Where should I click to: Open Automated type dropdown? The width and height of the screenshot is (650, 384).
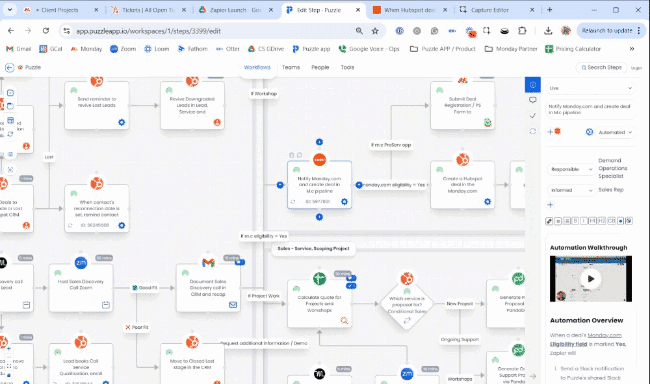(x=615, y=132)
